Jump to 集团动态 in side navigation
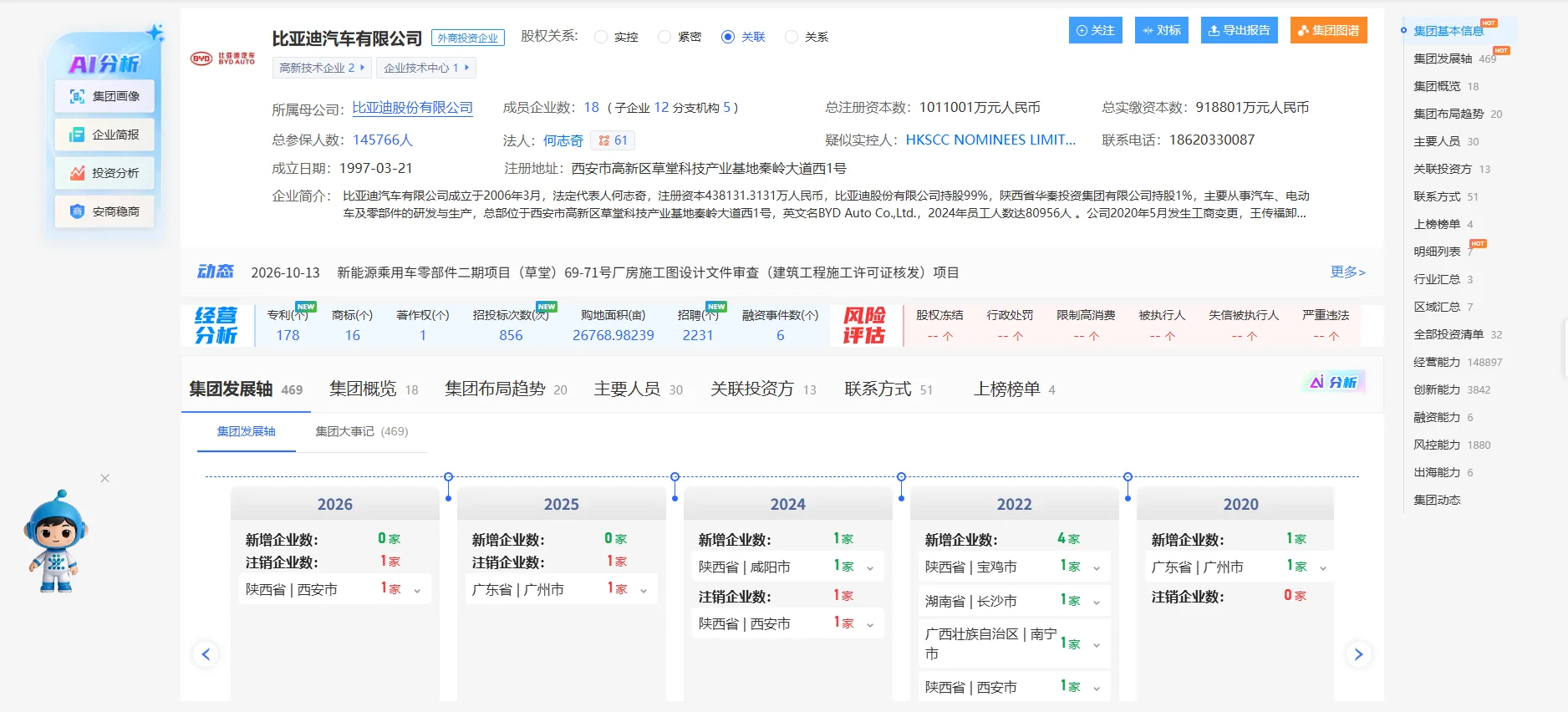This screenshot has height=712, width=1568. [1437, 500]
